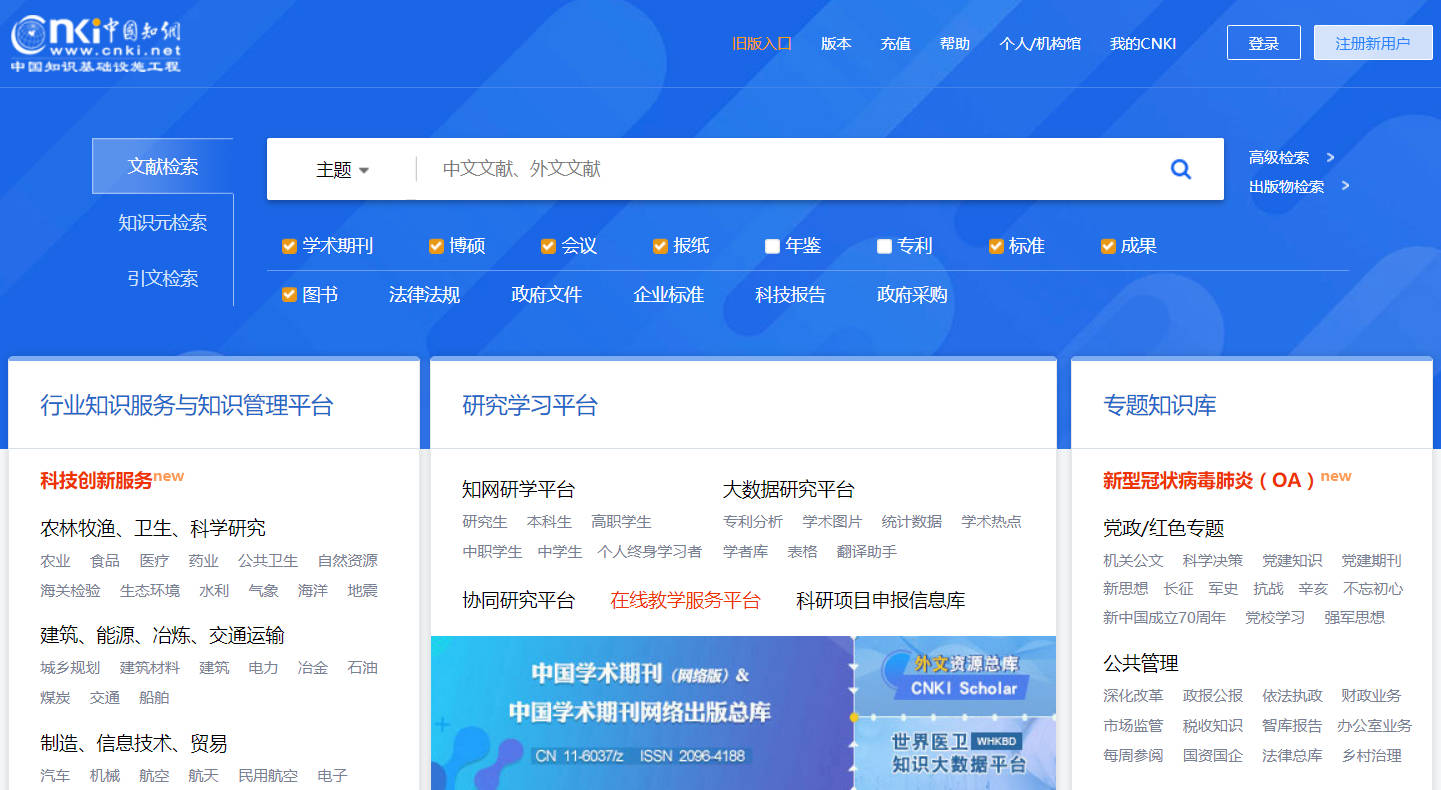The image size is (1441, 790).
Task: Open the 自然资源 industry link
Action: [347, 561]
